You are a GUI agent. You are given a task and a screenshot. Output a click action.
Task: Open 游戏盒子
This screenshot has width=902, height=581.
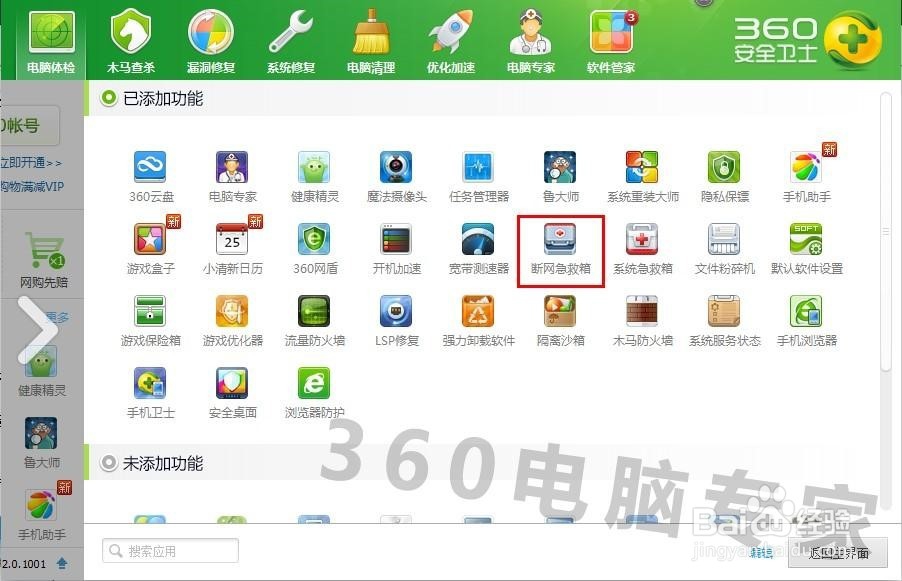pyautogui.click(x=151, y=248)
